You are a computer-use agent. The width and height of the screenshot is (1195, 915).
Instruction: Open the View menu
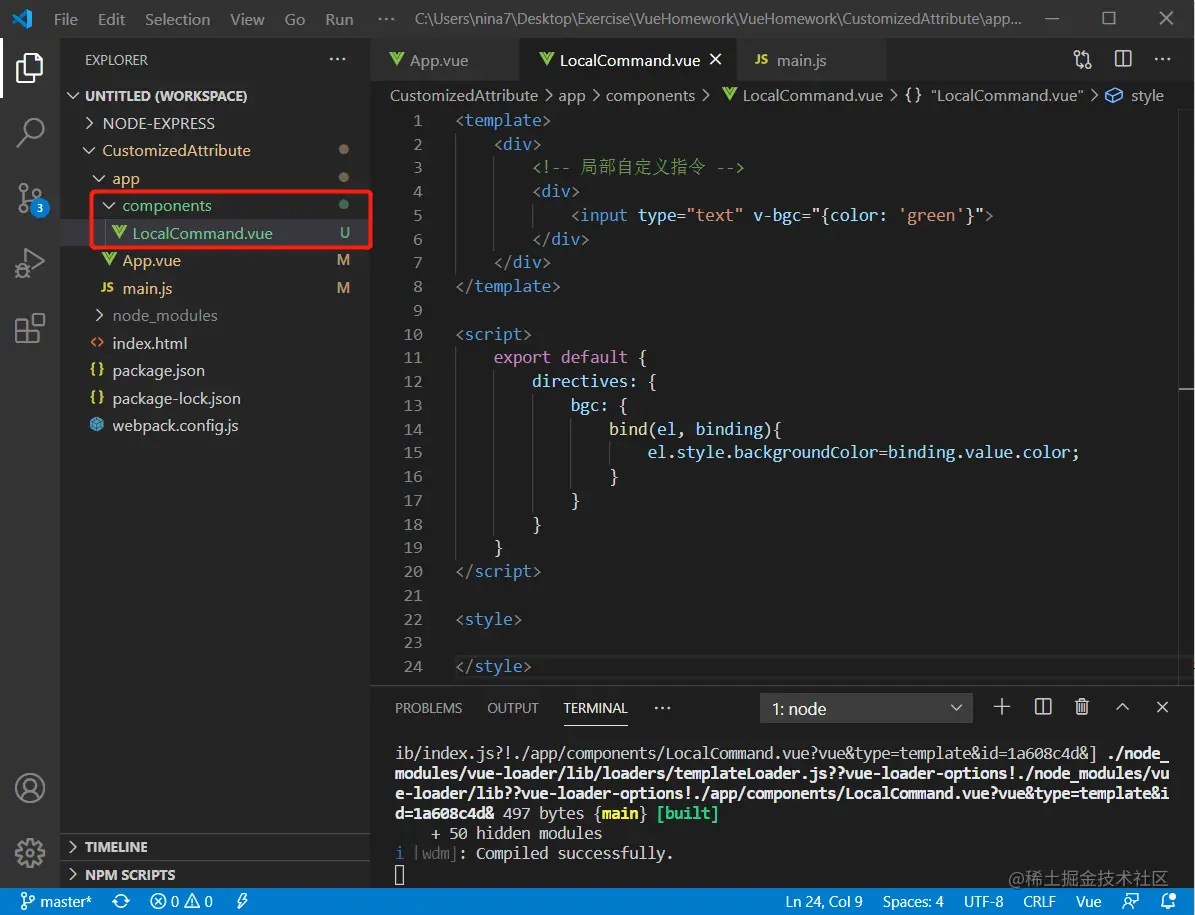tap(247, 19)
